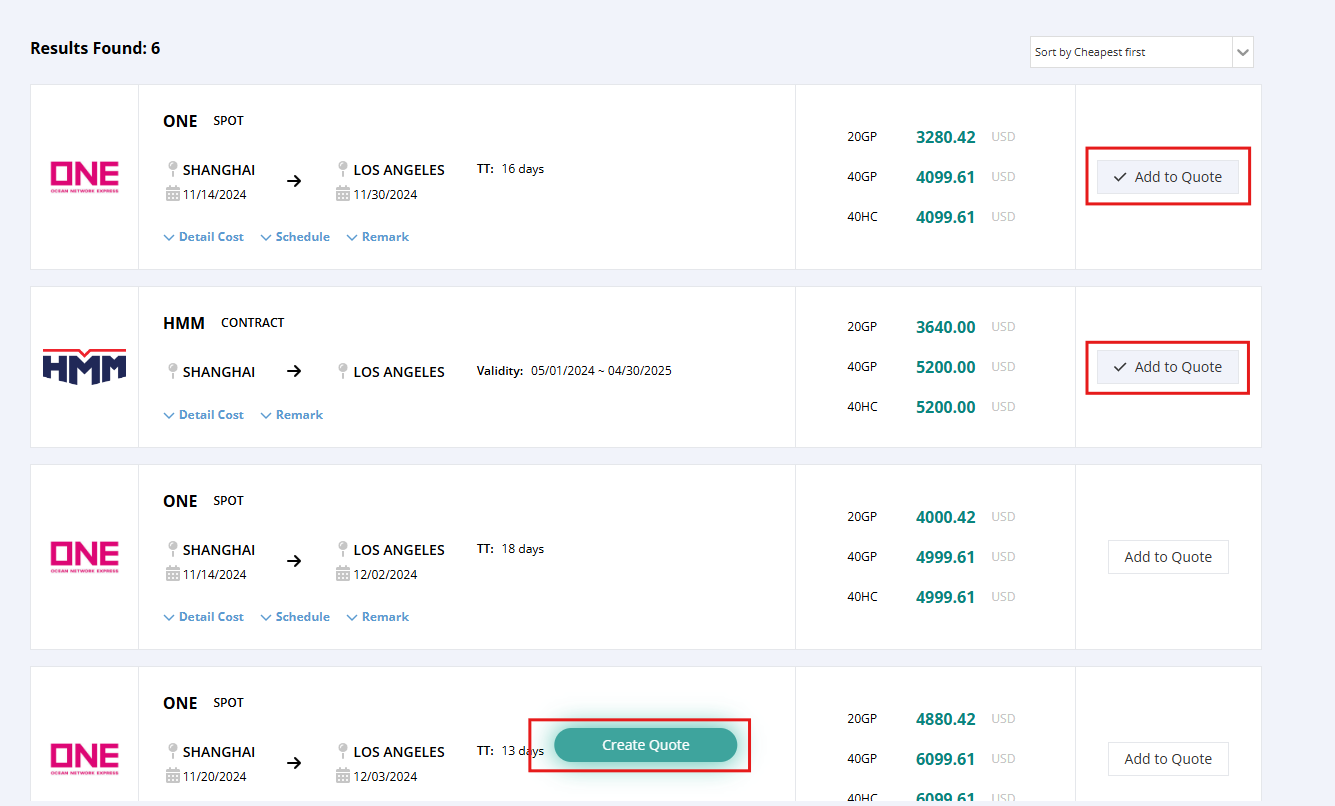
Task: Expand Schedule on the third ONE result
Action: [x=295, y=616]
